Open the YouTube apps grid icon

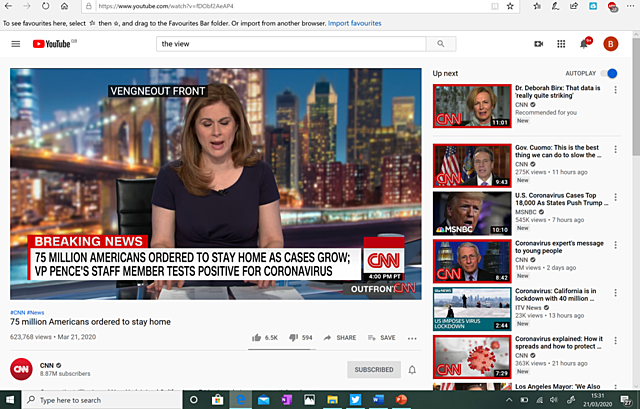pos(561,44)
